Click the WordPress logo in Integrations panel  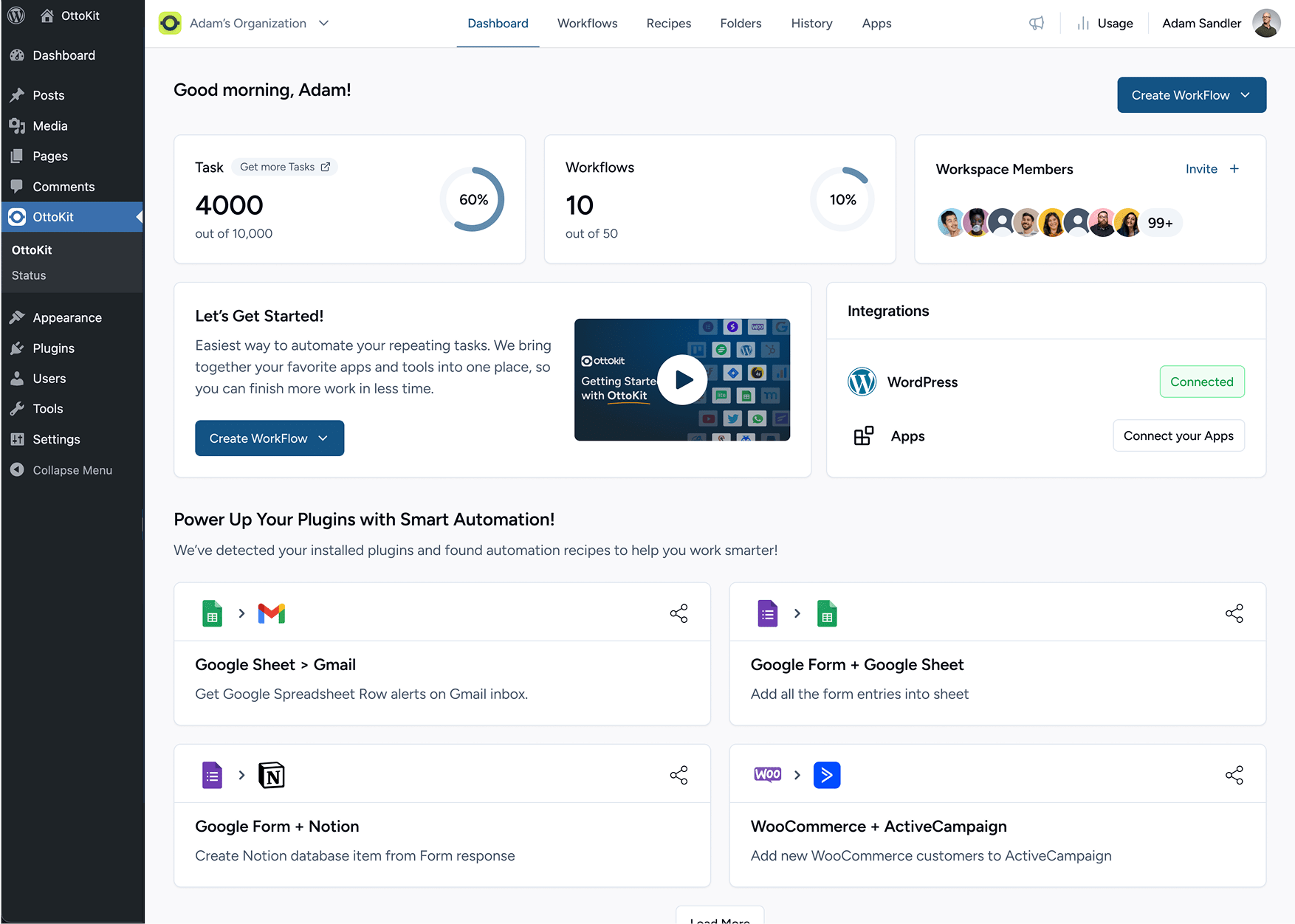pyautogui.click(x=862, y=382)
